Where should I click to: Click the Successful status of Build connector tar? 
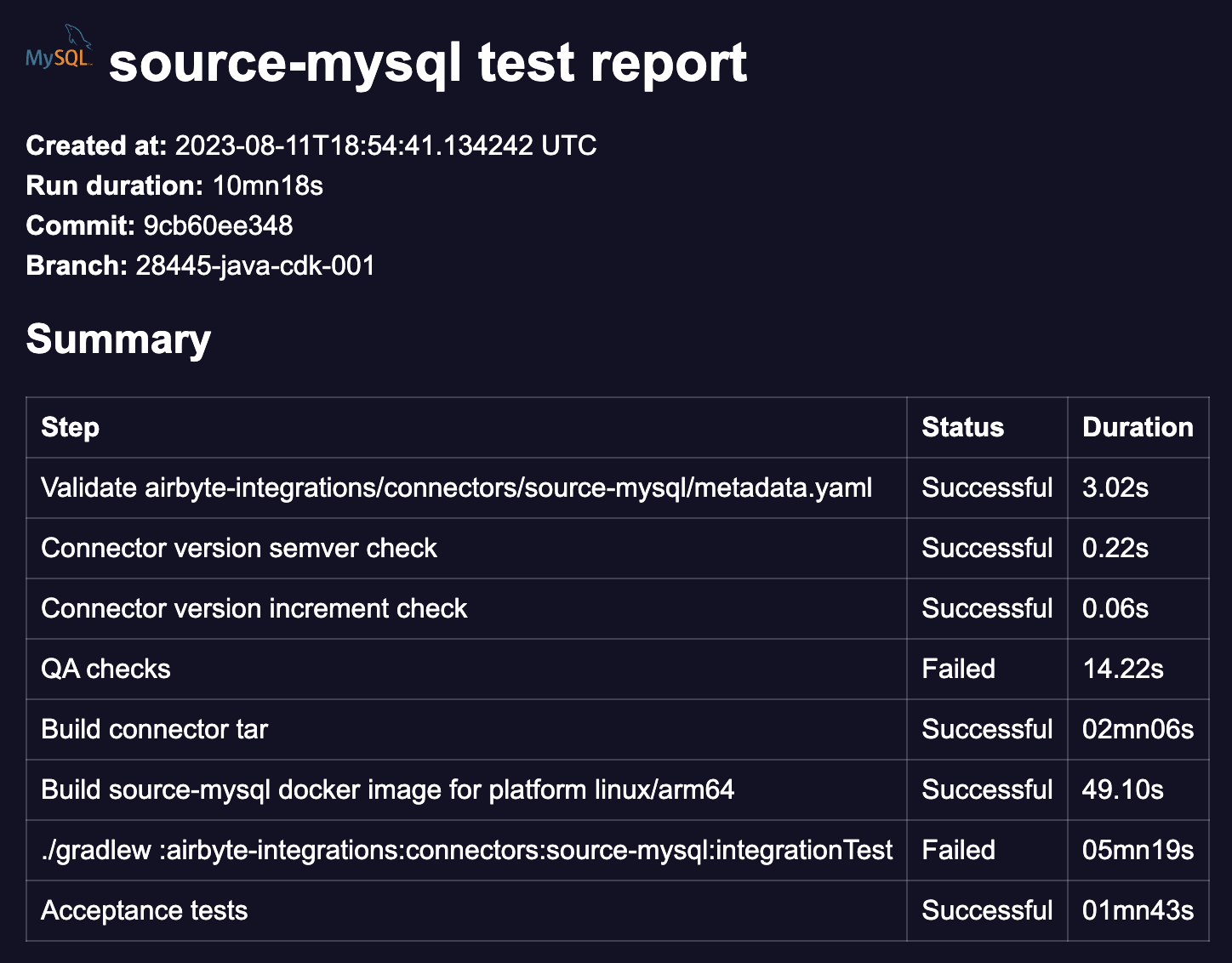click(x=985, y=729)
